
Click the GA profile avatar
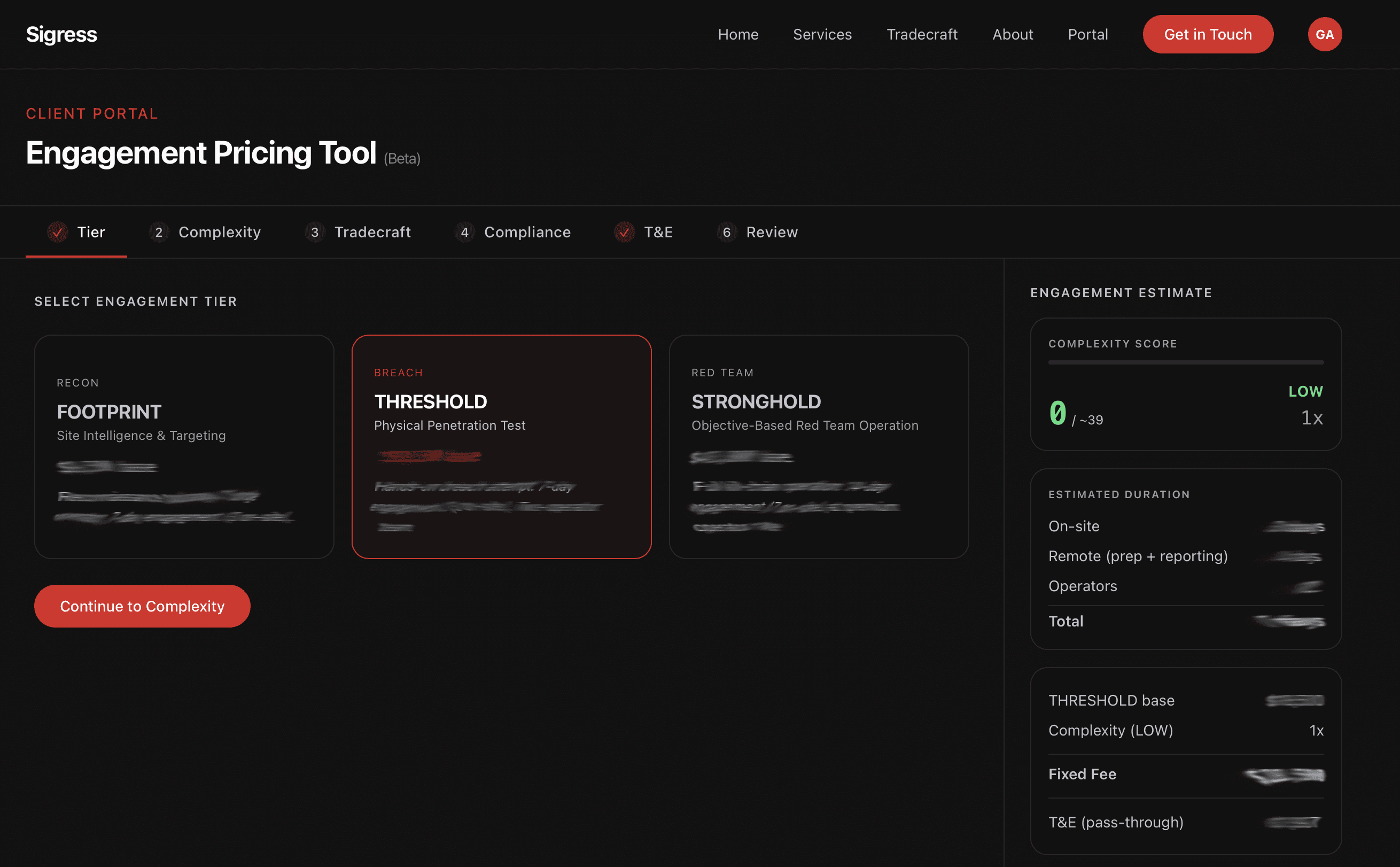1324,34
